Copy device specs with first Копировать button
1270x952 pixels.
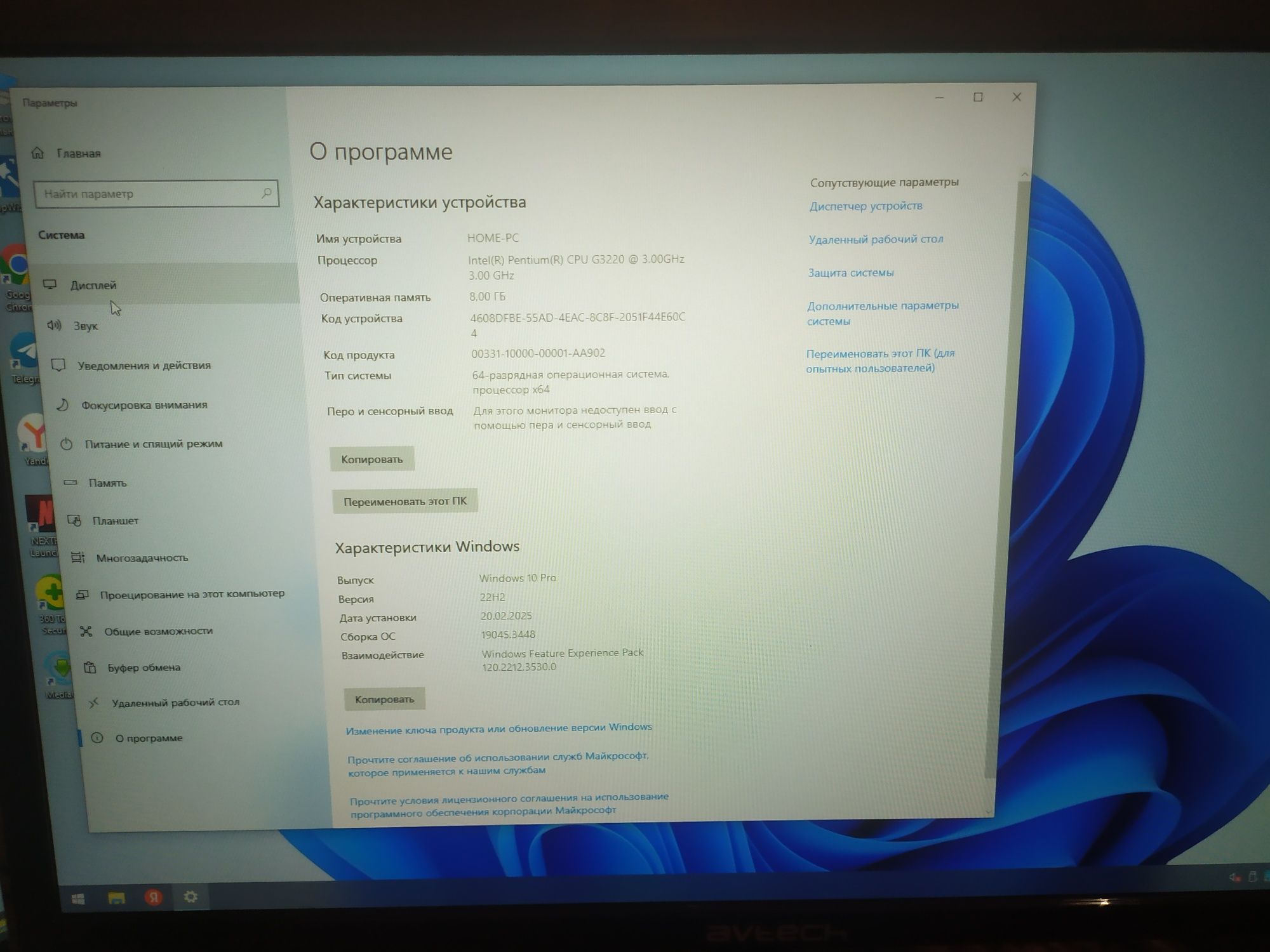coord(372,459)
